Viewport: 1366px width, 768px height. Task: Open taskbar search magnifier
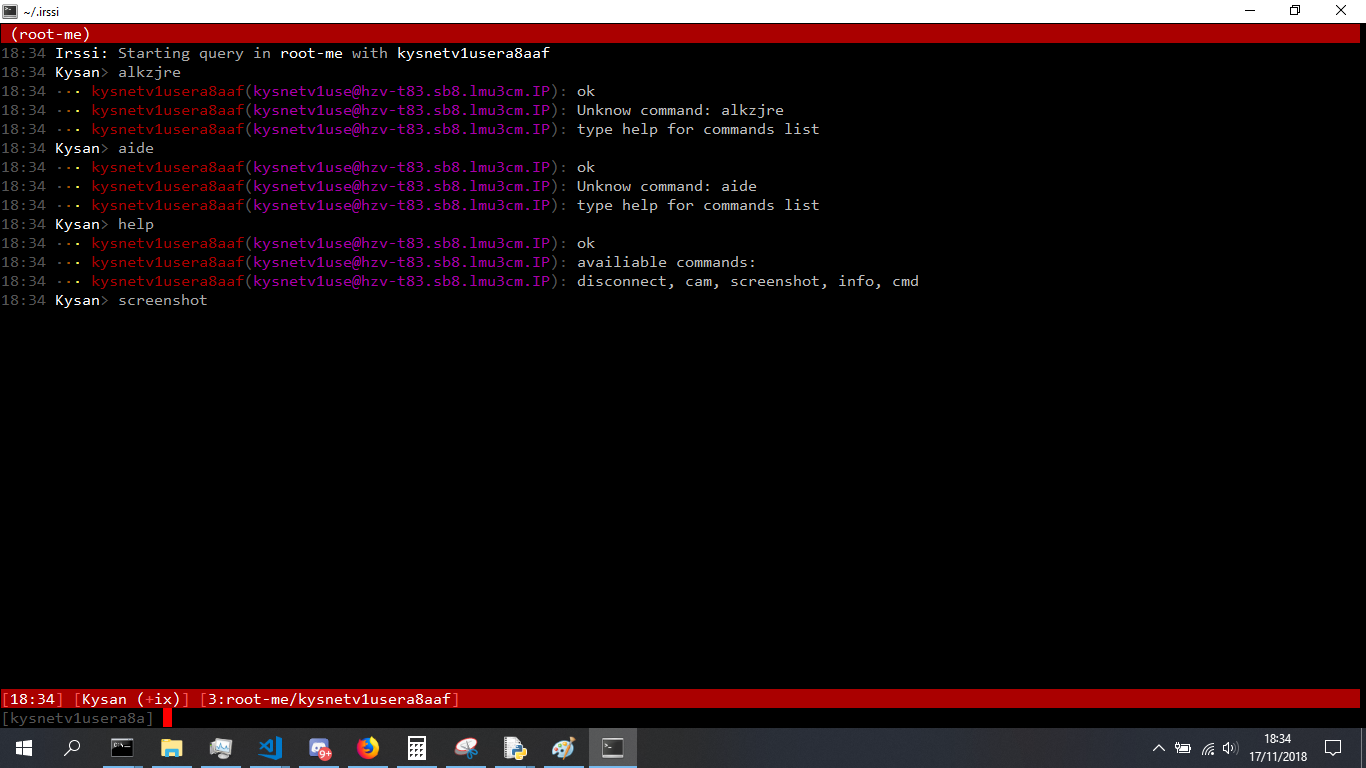point(72,747)
